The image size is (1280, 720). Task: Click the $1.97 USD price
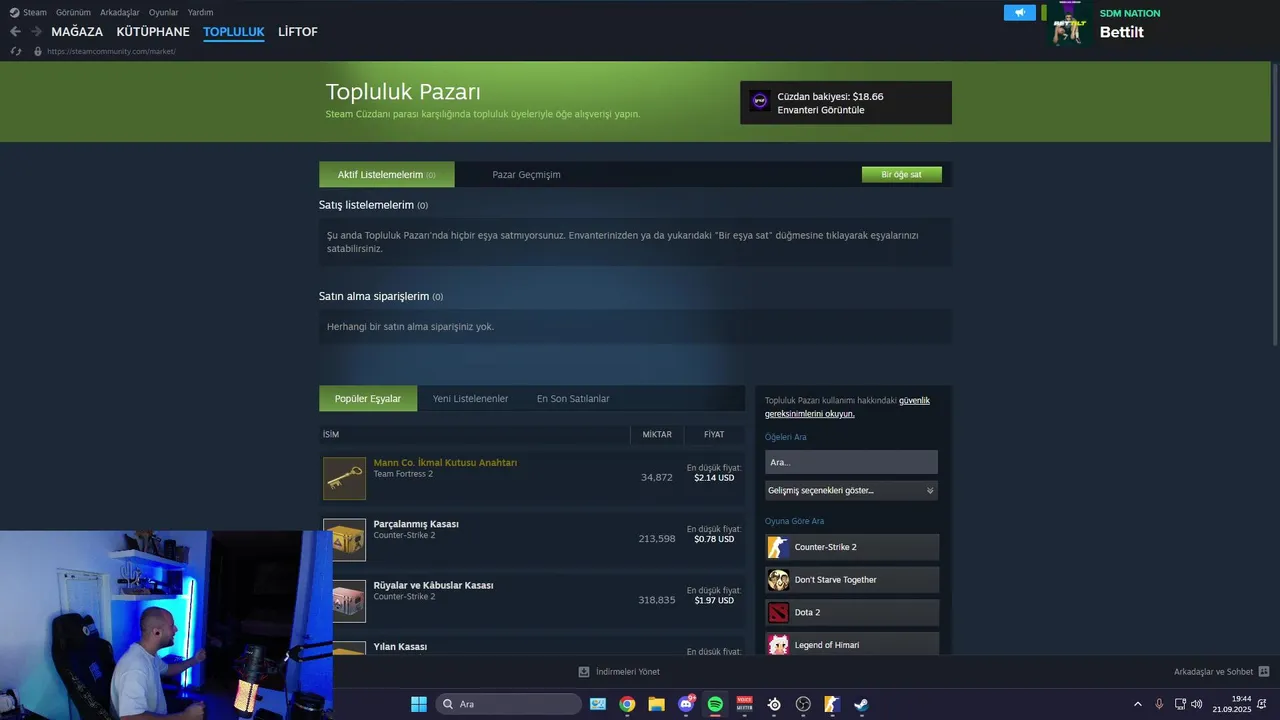pos(714,600)
